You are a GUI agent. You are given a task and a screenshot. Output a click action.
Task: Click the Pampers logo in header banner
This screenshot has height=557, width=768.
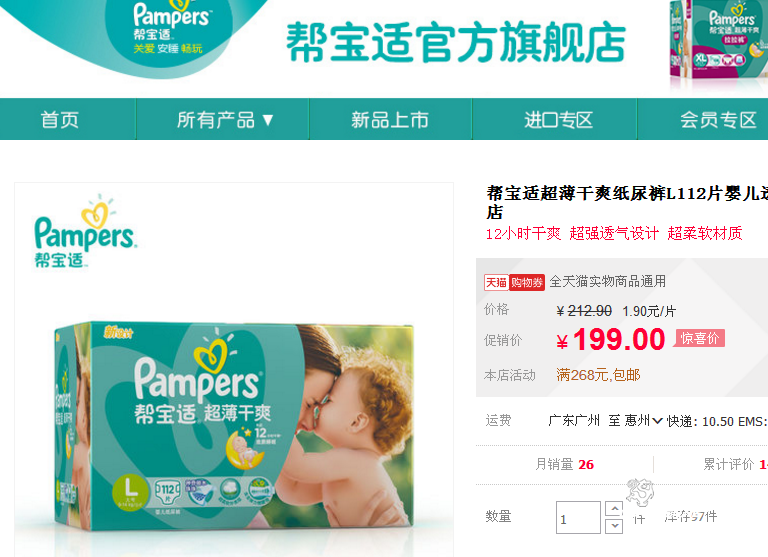coord(170,28)
